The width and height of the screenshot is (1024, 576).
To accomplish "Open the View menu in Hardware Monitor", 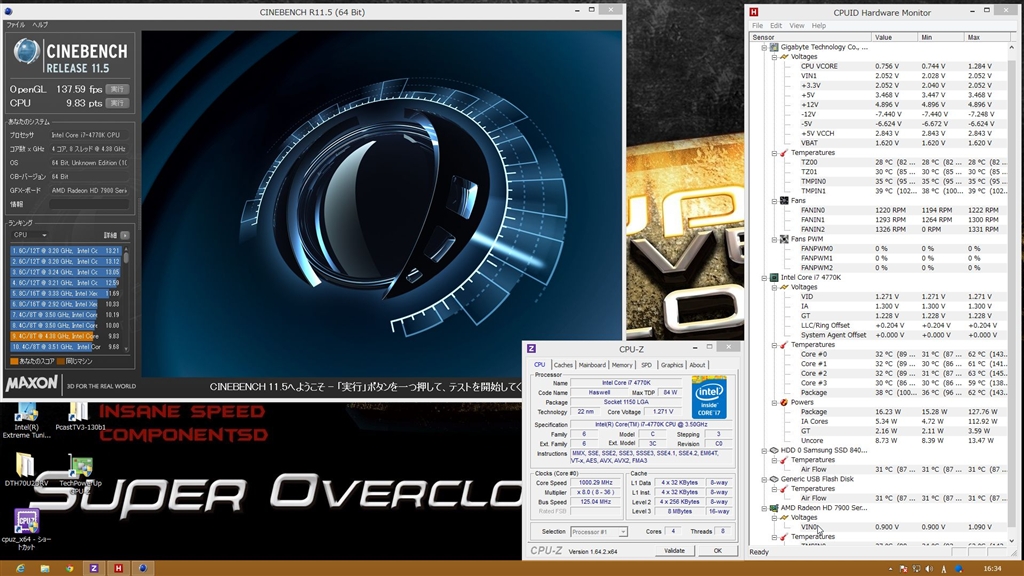I will tap(796, 26).
